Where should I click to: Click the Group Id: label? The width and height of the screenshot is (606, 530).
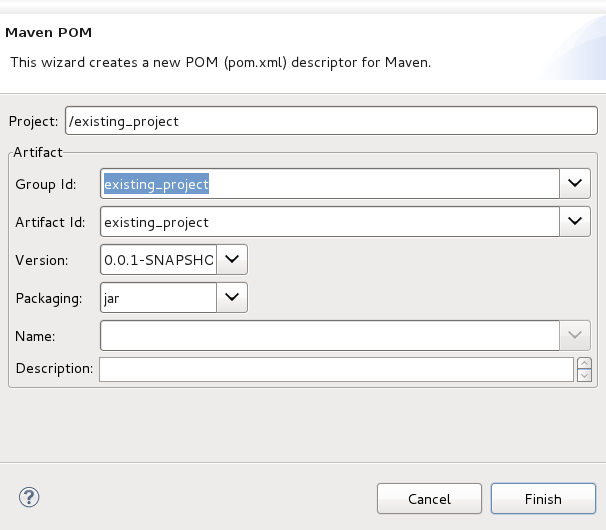(46, 184)
